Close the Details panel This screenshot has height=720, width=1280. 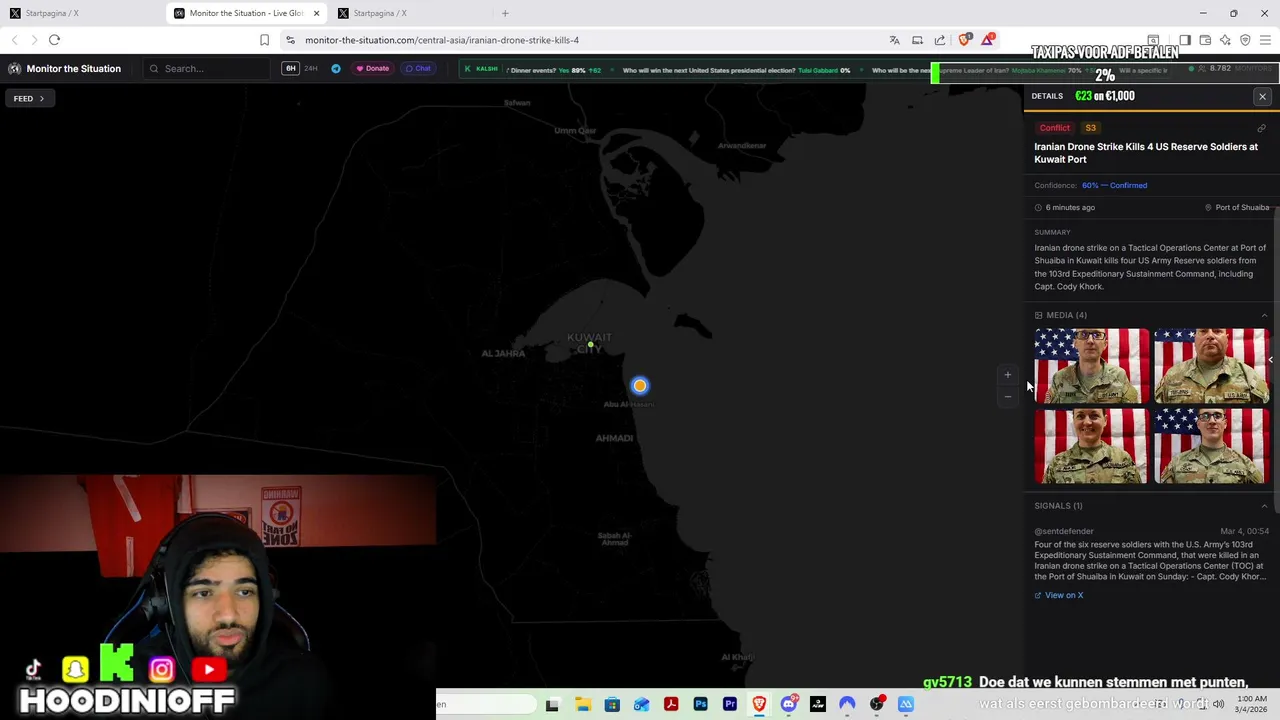(x=1262, y=97)
